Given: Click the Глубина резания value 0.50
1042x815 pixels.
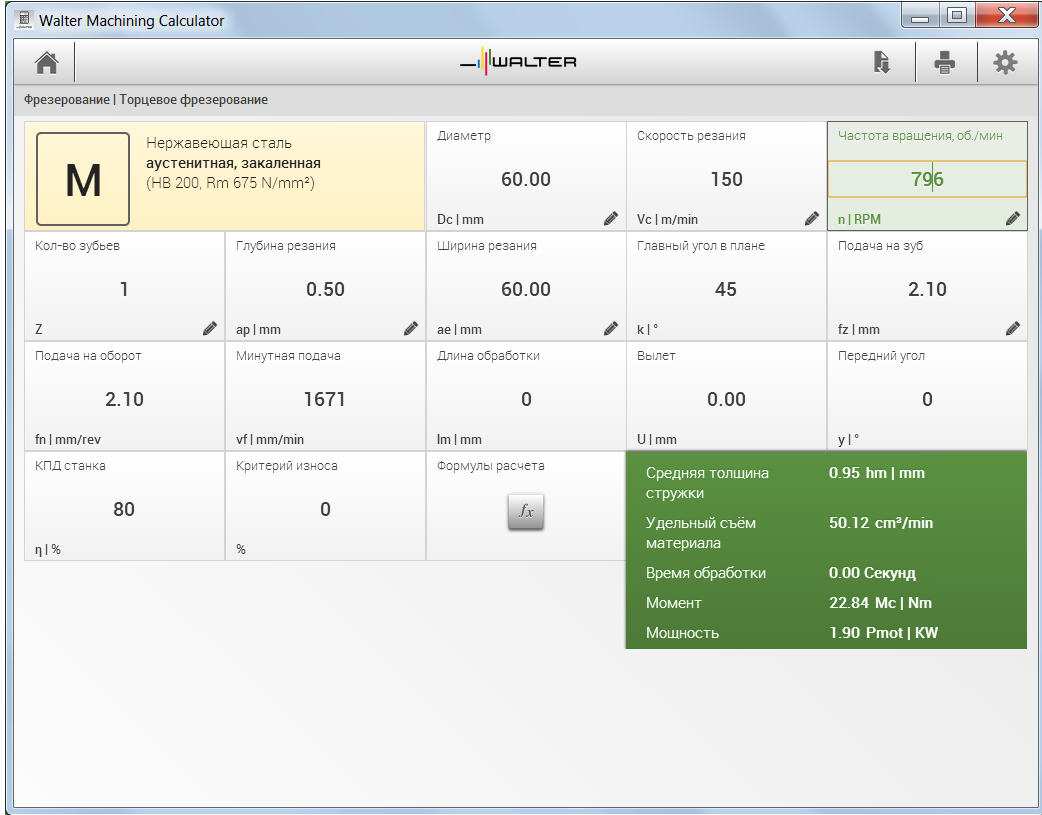Looking at the screenshot, I should click(x=325, y=289).
